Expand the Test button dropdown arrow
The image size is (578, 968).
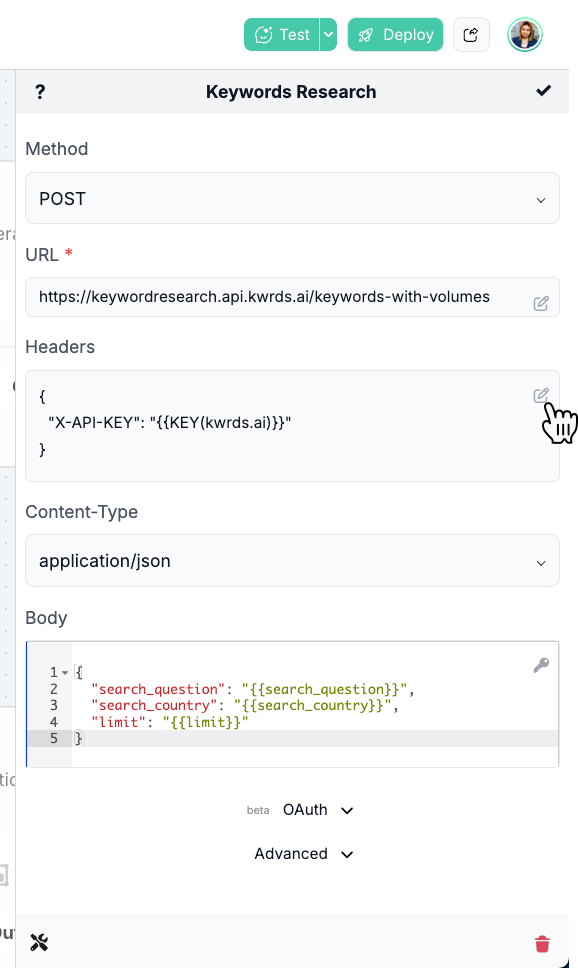click(329, 35)
